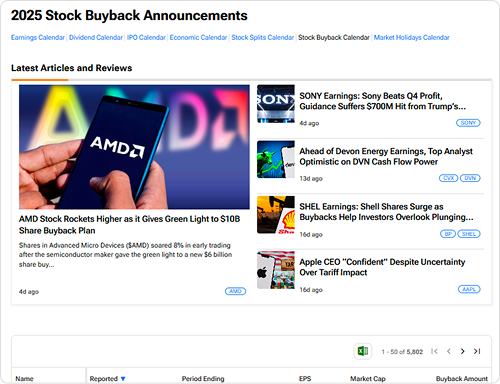500x384 pixels.
Task: Click the EPS column header
Action: pyautogui.click(x=305, y=379)
